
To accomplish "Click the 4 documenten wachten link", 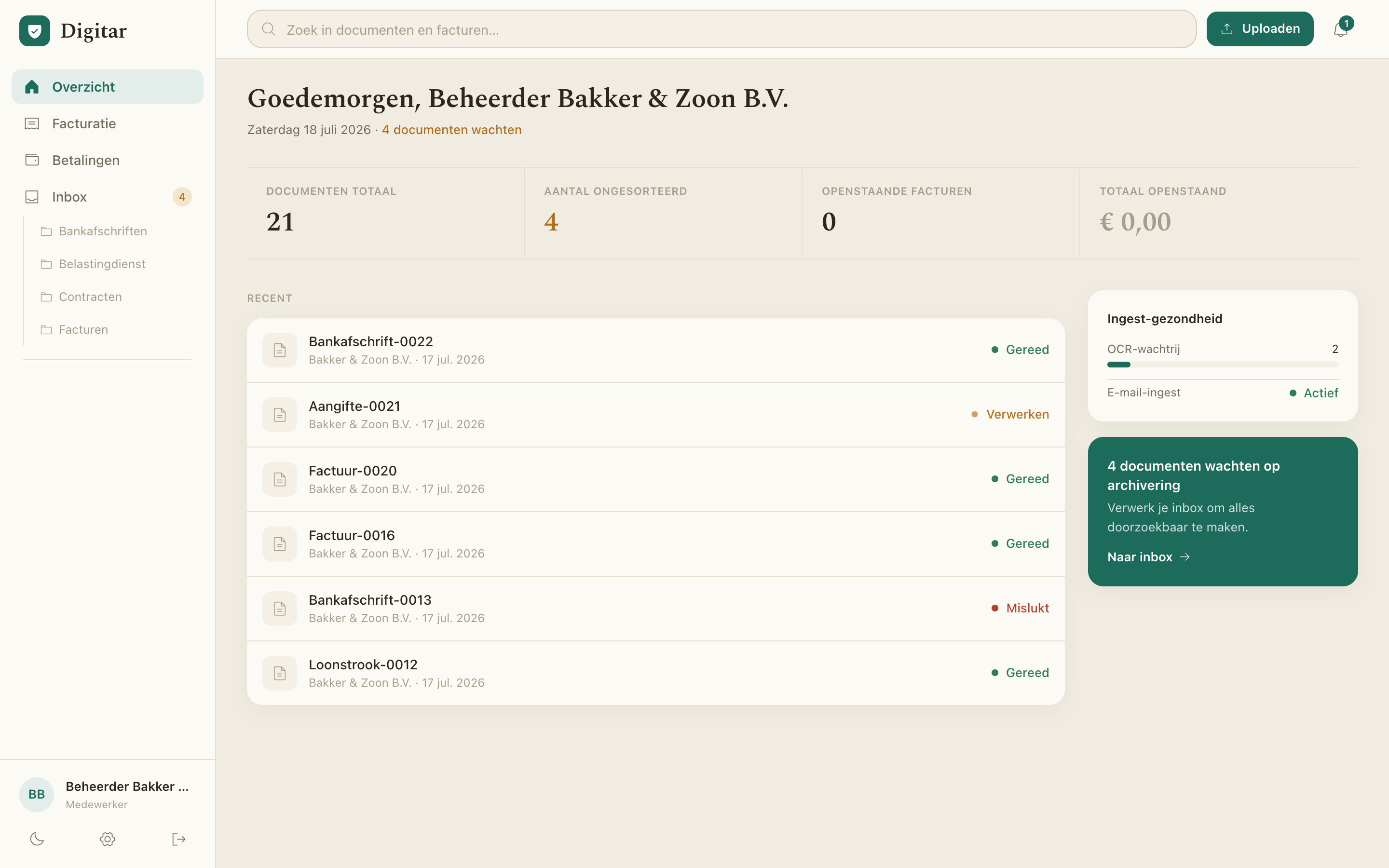I will point(452,130).
